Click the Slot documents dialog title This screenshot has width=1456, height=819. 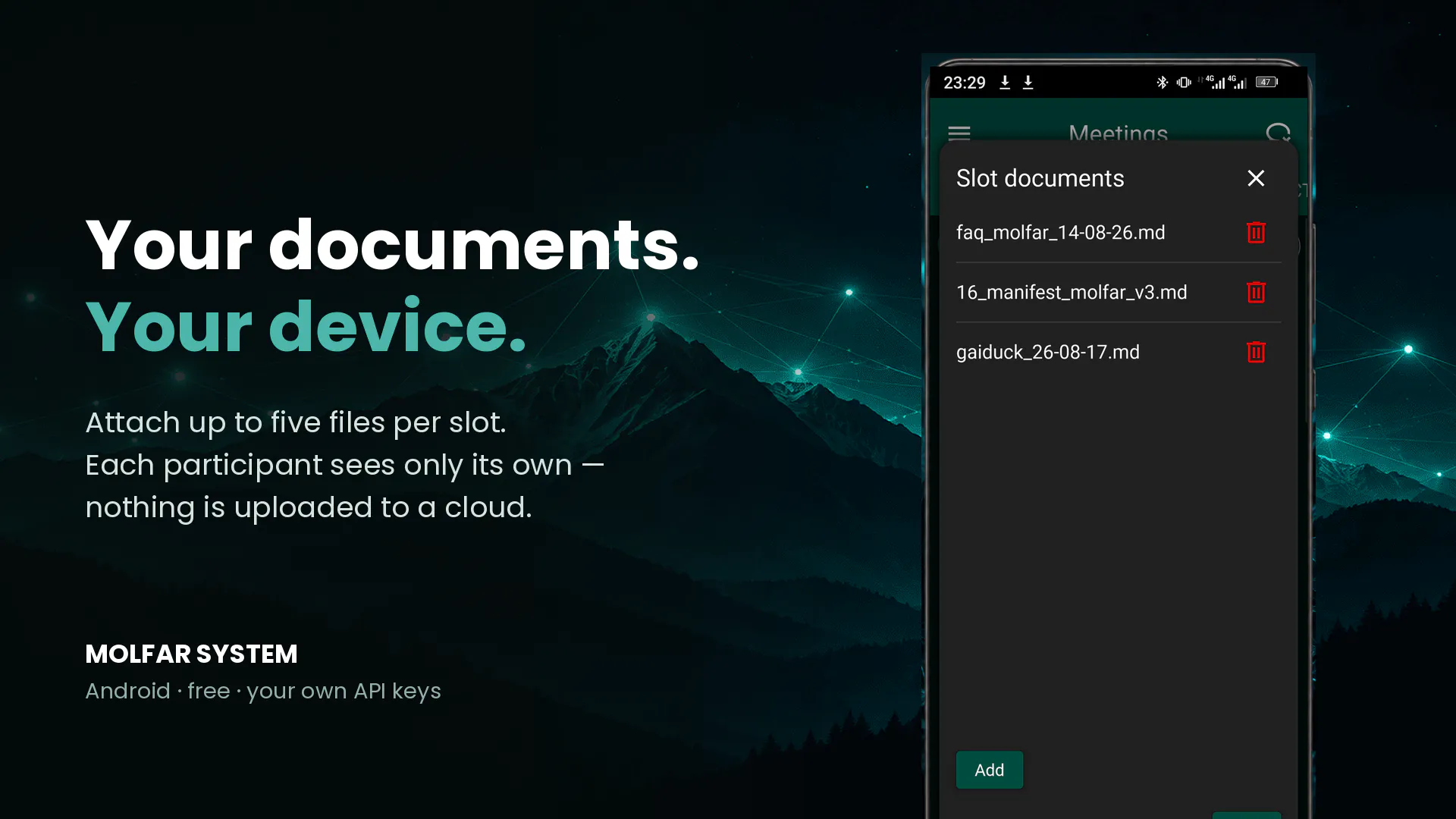coord(1040,178)
